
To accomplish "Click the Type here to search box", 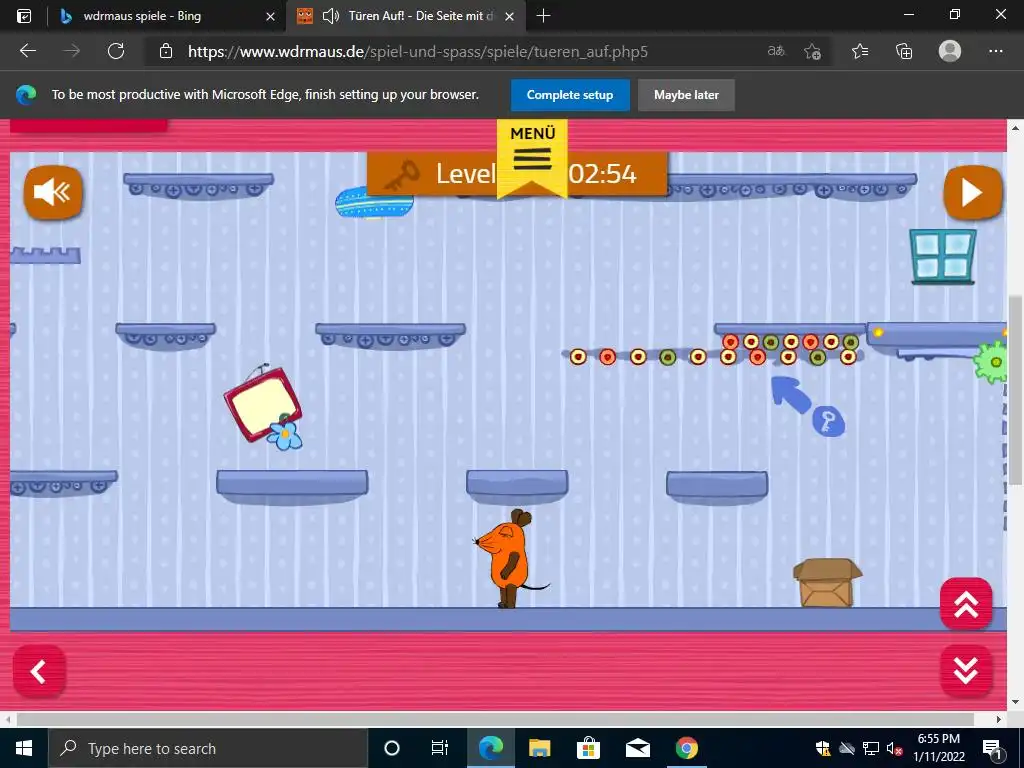I will point(208,748).
